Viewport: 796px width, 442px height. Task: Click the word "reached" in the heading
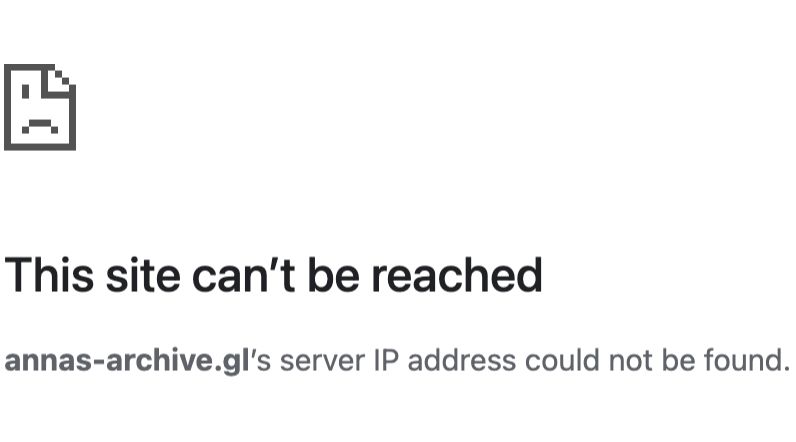pos(457,275)
